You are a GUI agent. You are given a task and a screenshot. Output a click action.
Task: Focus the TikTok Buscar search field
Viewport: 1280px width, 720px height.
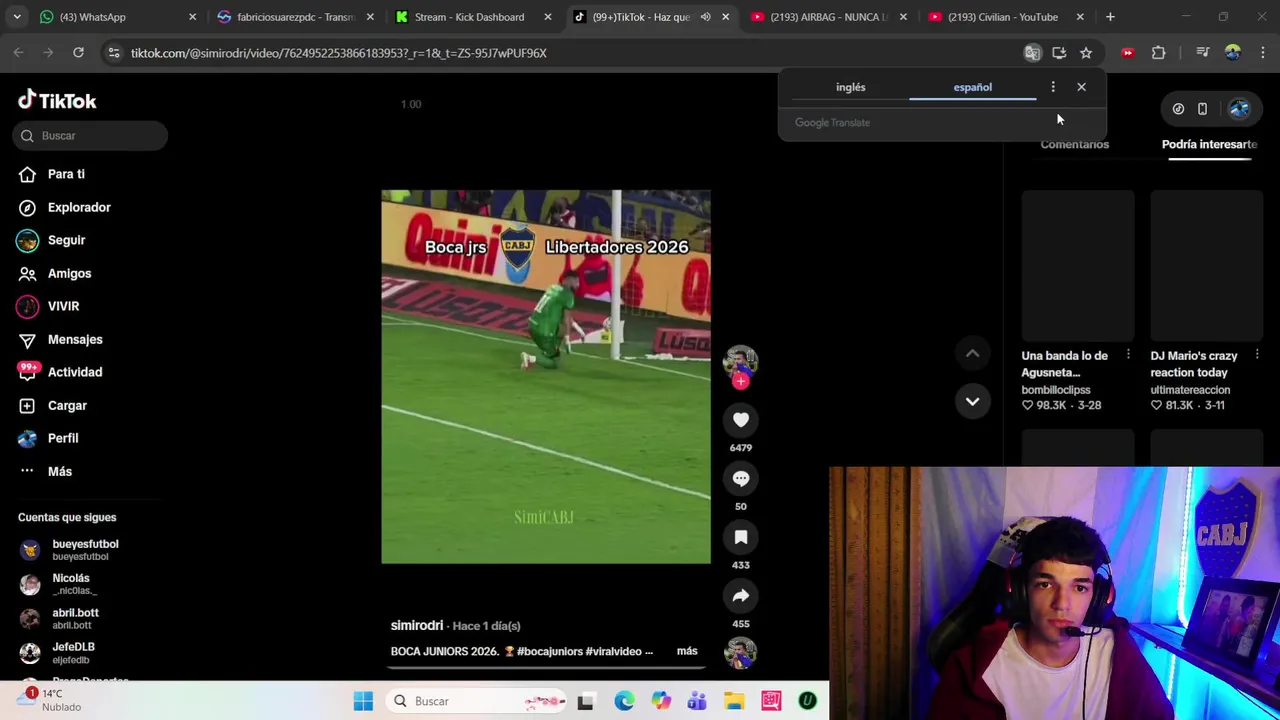(x=90, y=135)
